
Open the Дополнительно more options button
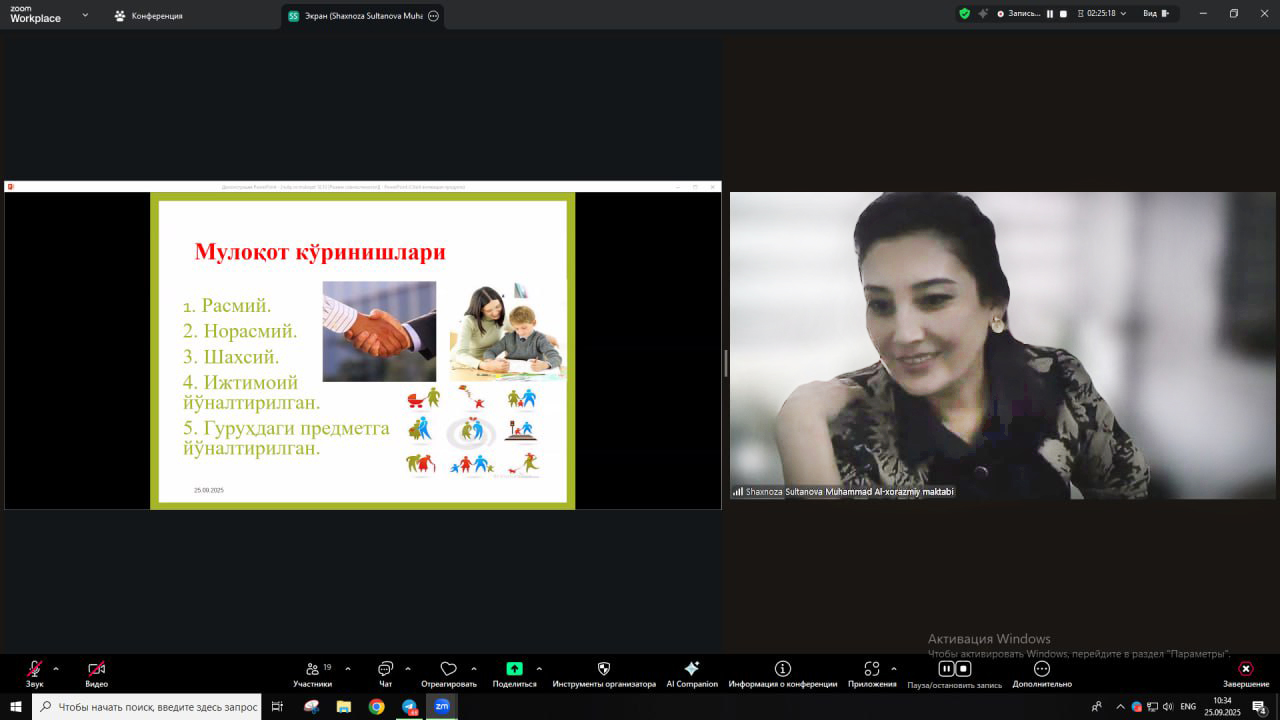(x=1041, y=670)
